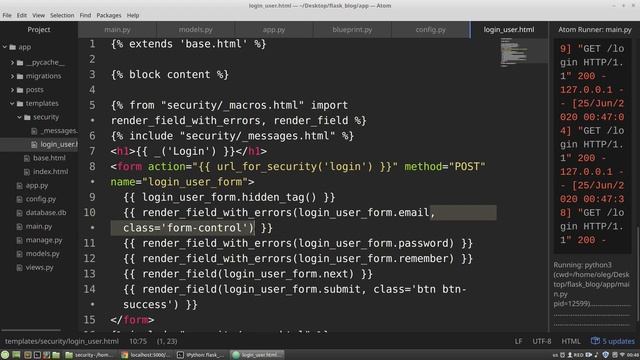The image size is (640, 360).
Task: Click the clock in the system tray
Action: (633, 355)
